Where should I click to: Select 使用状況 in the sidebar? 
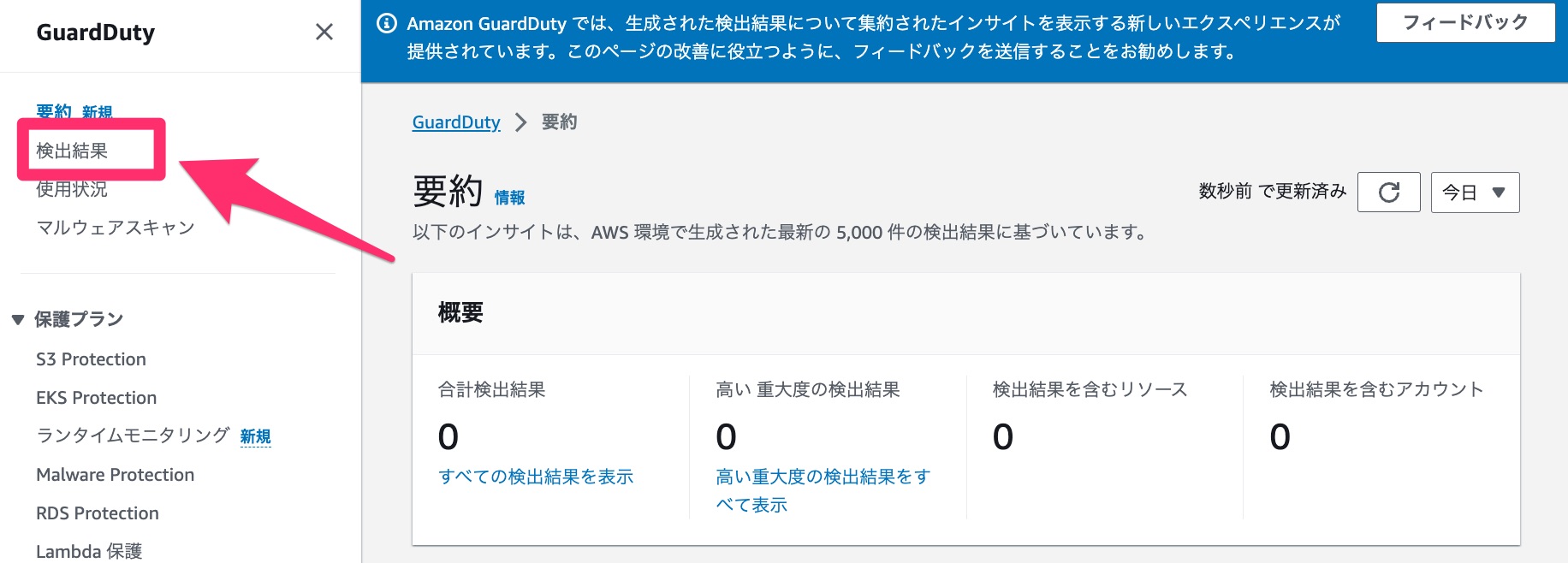(x=71, y=189)
